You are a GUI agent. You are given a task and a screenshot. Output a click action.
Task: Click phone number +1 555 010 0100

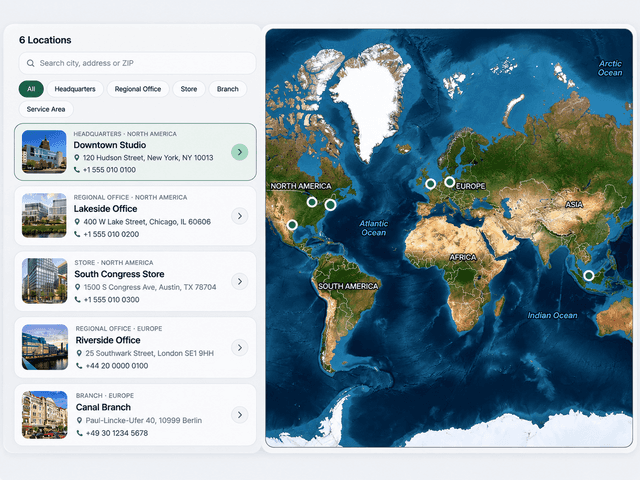click(109, 170)
